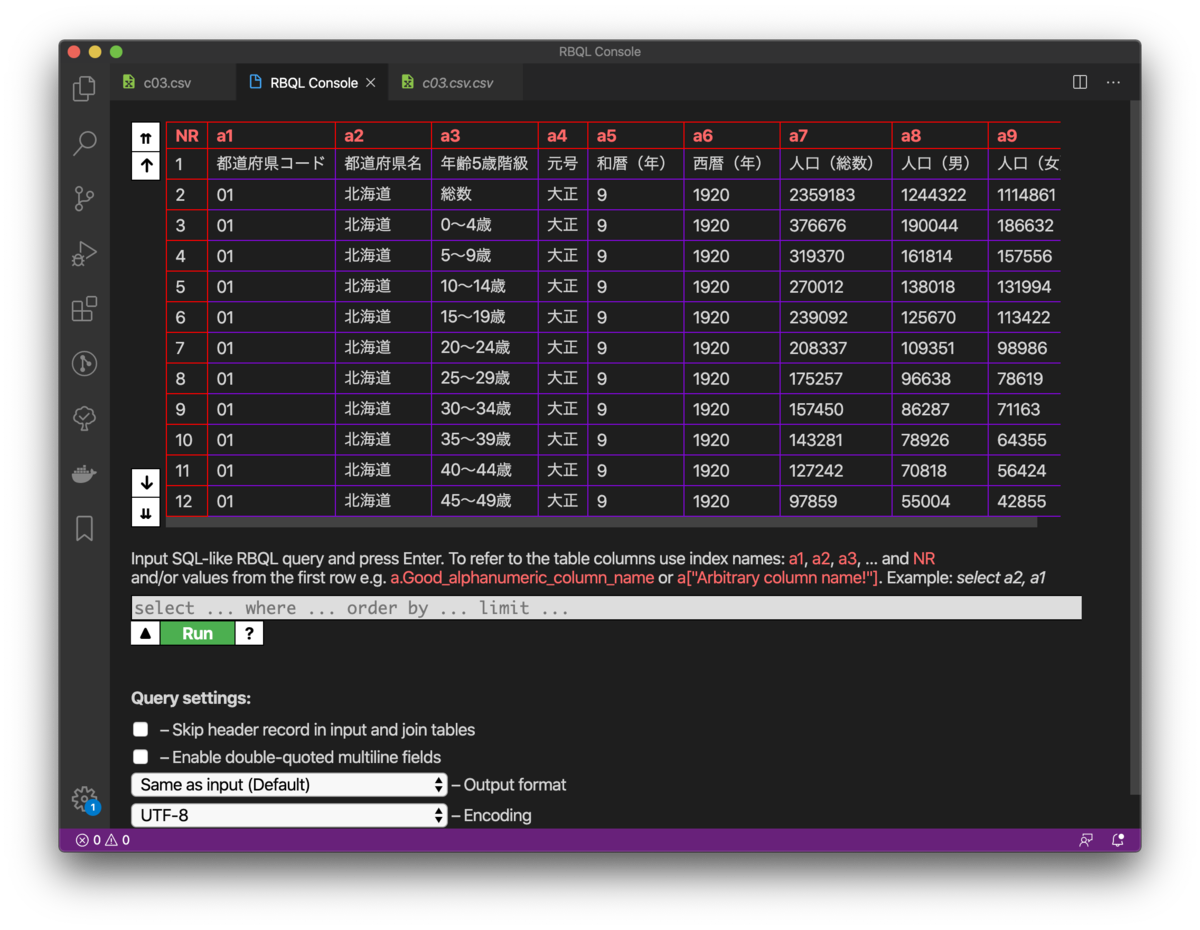The height and width of the screenshot is (930, 1200).
Task: Click the green Run button
Action: coord(197,633)
